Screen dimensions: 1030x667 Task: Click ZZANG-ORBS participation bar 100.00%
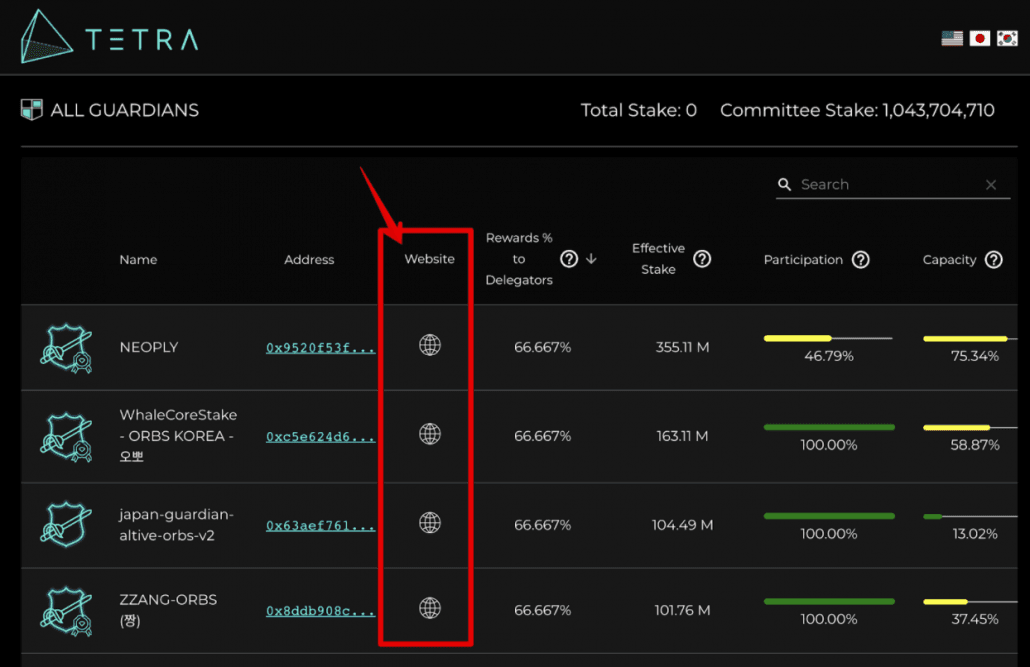[x=828, y=601]
